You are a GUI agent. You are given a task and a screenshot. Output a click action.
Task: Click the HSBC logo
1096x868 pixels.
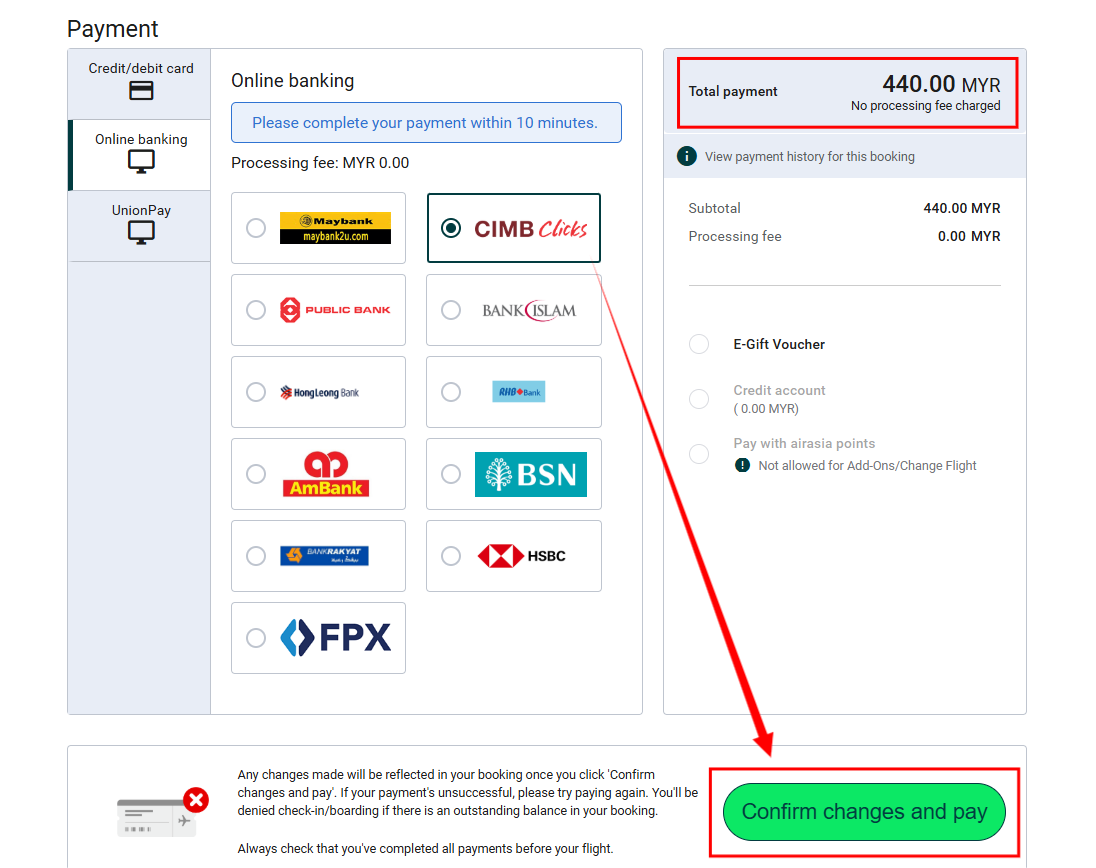(521, 556)
